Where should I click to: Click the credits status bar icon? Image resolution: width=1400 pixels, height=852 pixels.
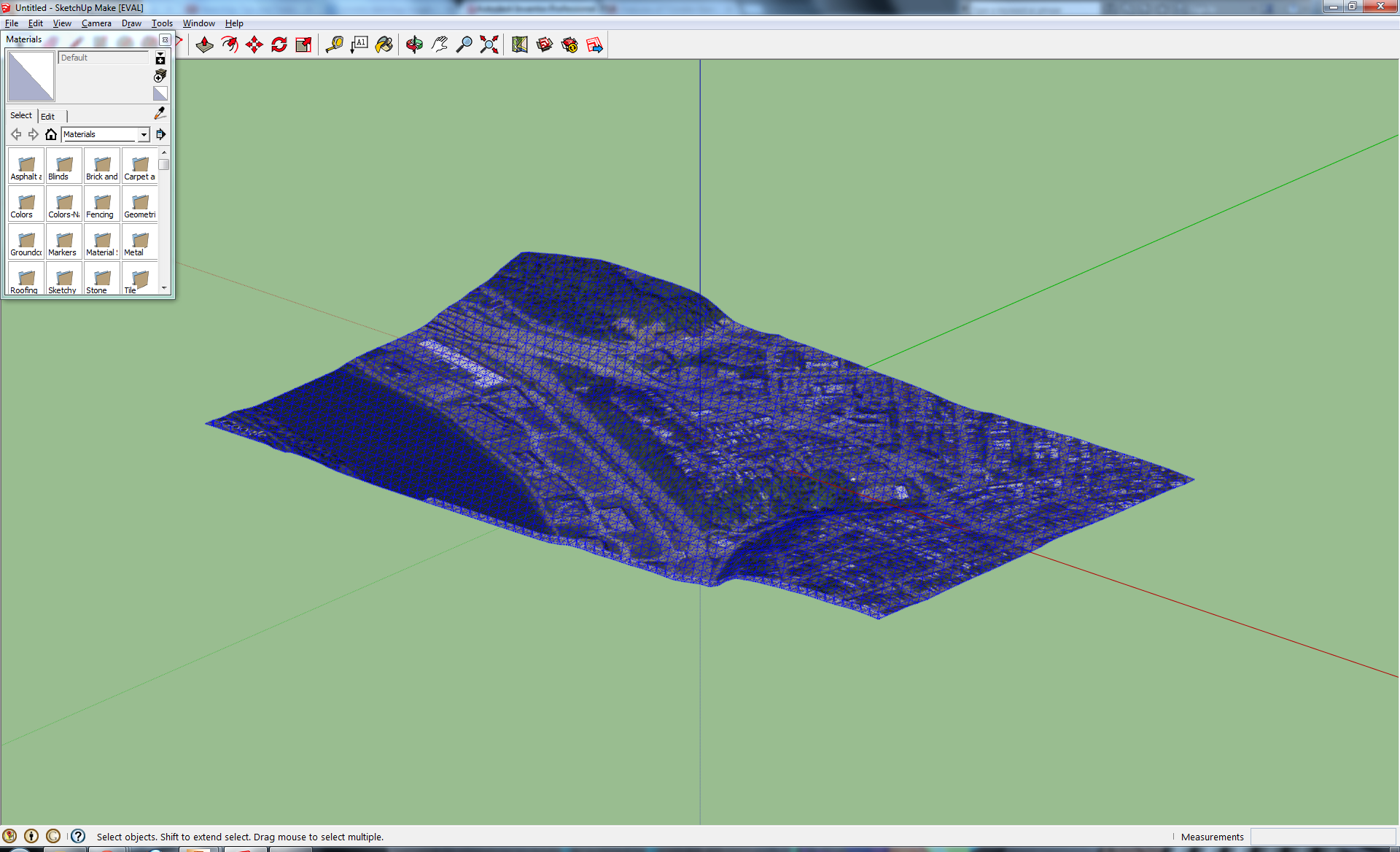[31, 836]
